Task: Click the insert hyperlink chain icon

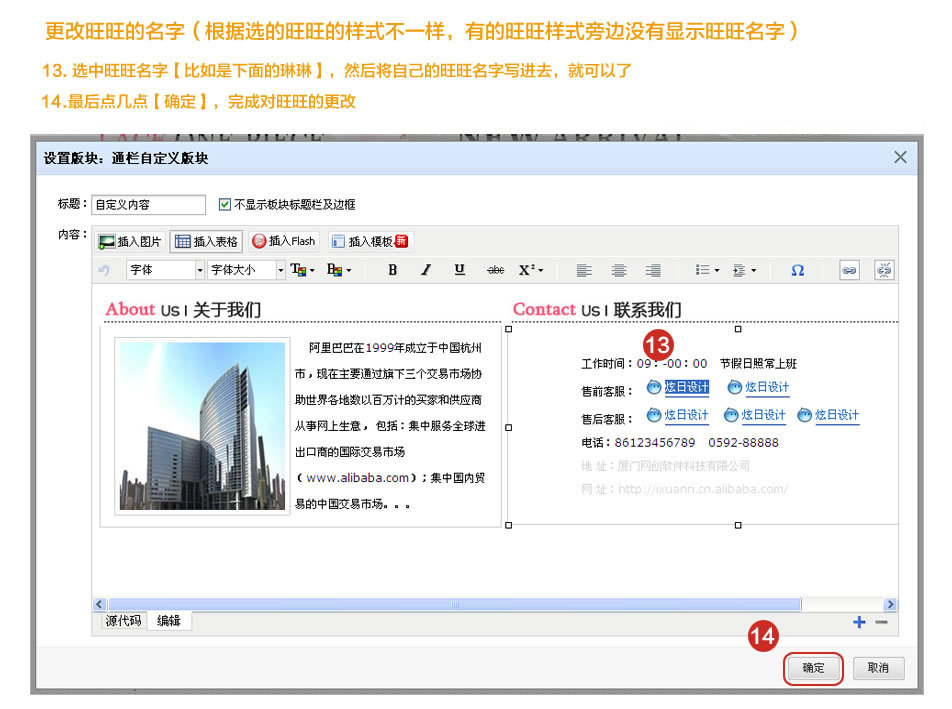Action: coord(849,270)
